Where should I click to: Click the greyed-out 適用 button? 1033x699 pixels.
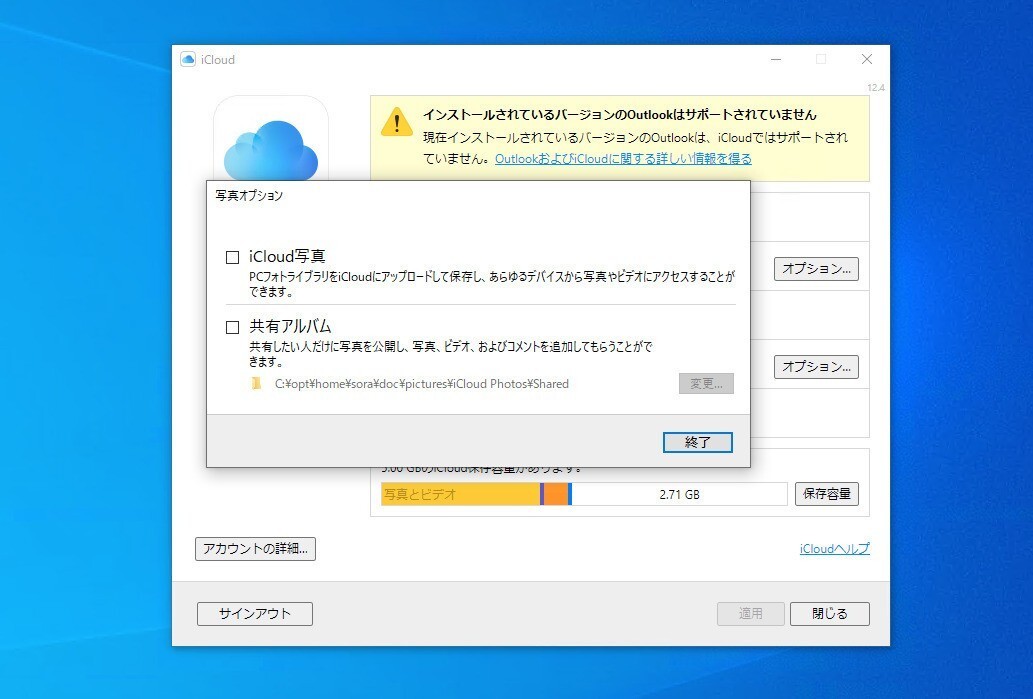click(x=750, y=614)
